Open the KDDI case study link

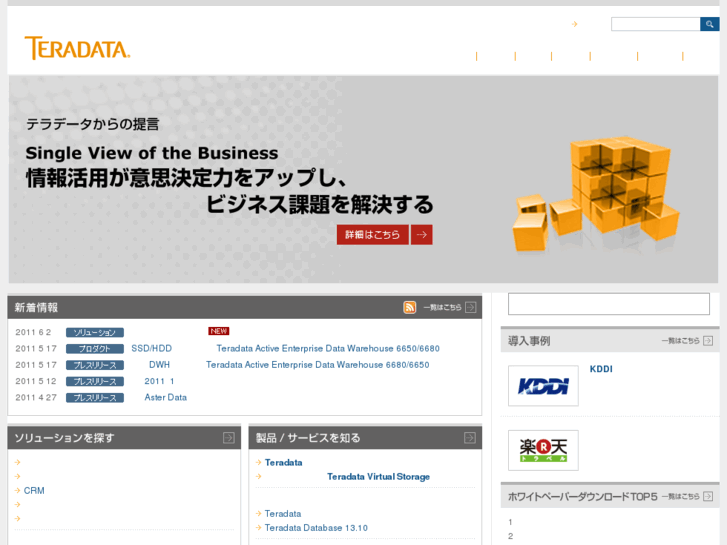click(601, 369)
